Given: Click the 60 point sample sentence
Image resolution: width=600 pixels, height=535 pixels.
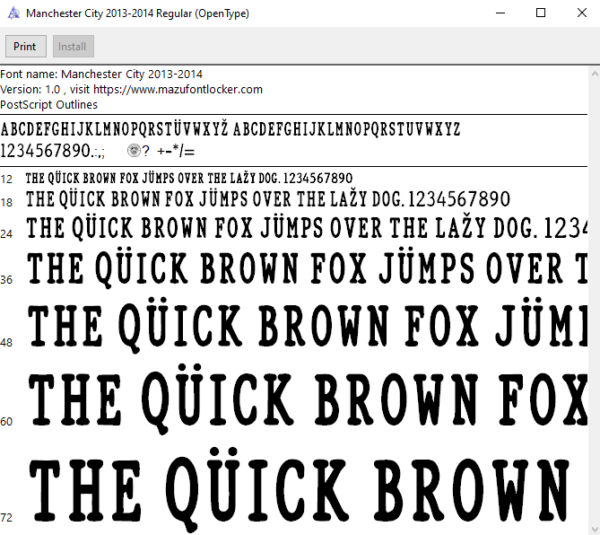Looking at the screenshot, I should point(308,398).
